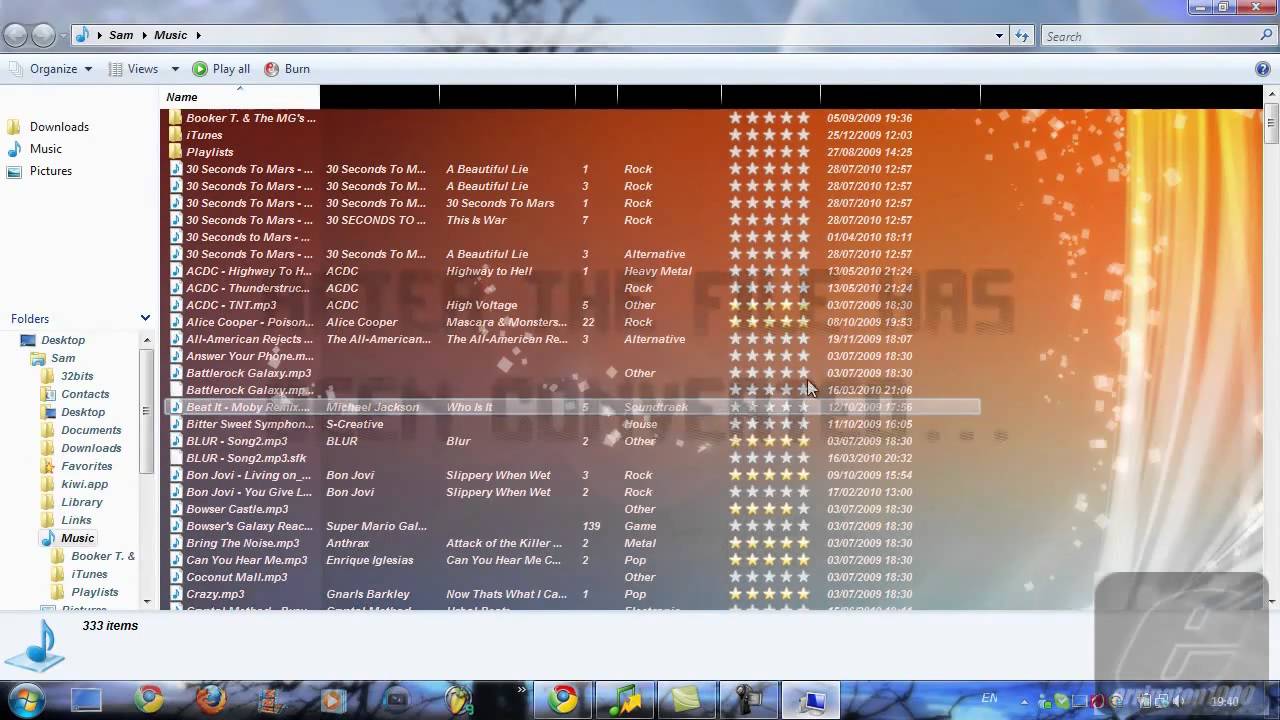
Task: Click the Downloads folder icon in favorites
Action: tap(14, 127)
